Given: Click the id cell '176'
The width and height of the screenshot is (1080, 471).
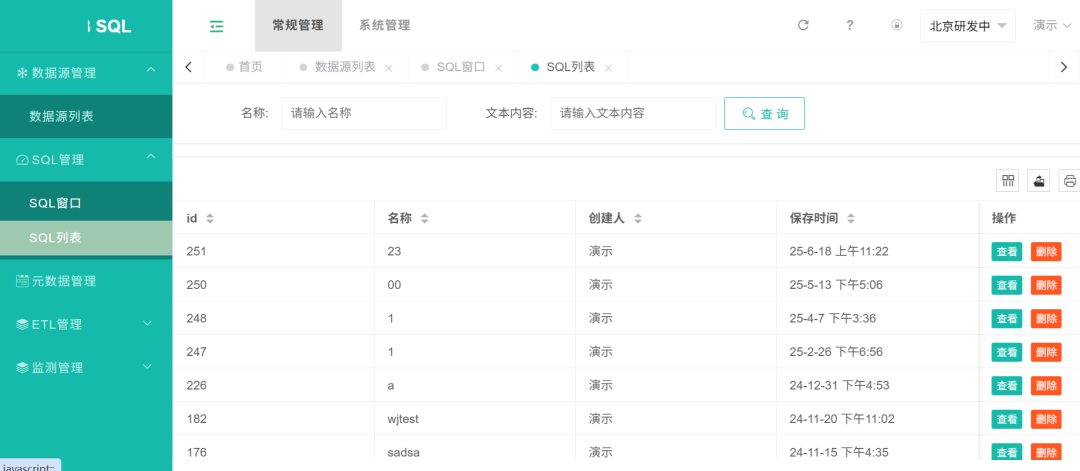Looking at the screenshot, I should click(196, 452).
